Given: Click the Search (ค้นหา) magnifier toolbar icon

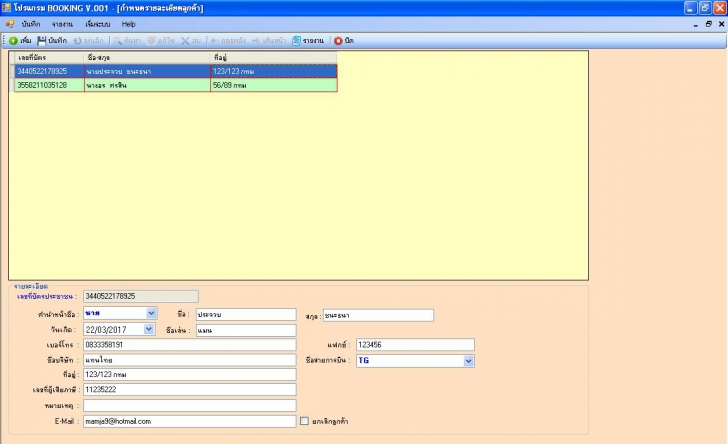Looking at the screenshot, I should pyautogui.click(x=118, y=41).
